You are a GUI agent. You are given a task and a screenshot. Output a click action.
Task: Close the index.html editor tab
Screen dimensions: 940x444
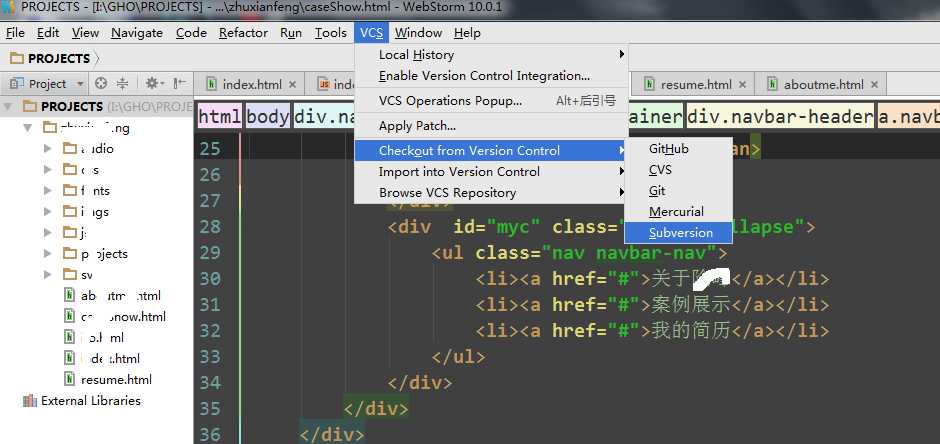point(293,84)
